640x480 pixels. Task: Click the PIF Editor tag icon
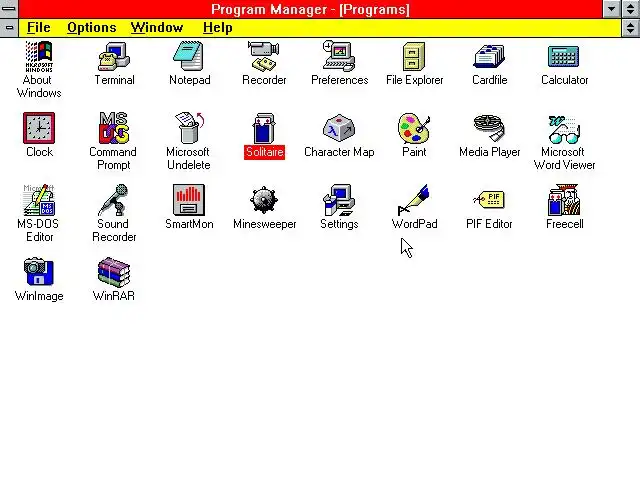(489, 200)
